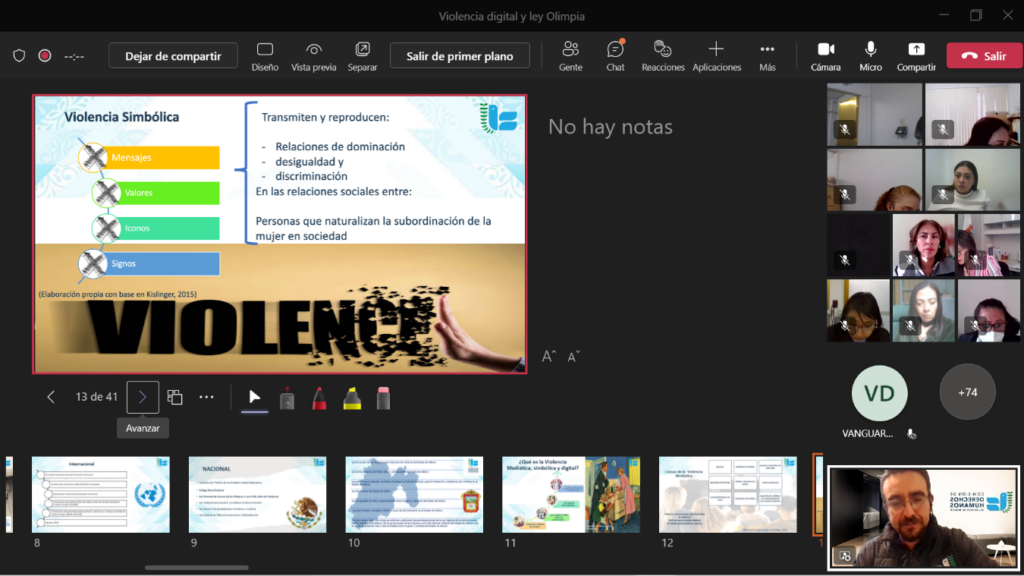Viewport: 1024px width, 576px height.
Task: Toggle the Cámara on or off
Action: (x=825, y=56)
